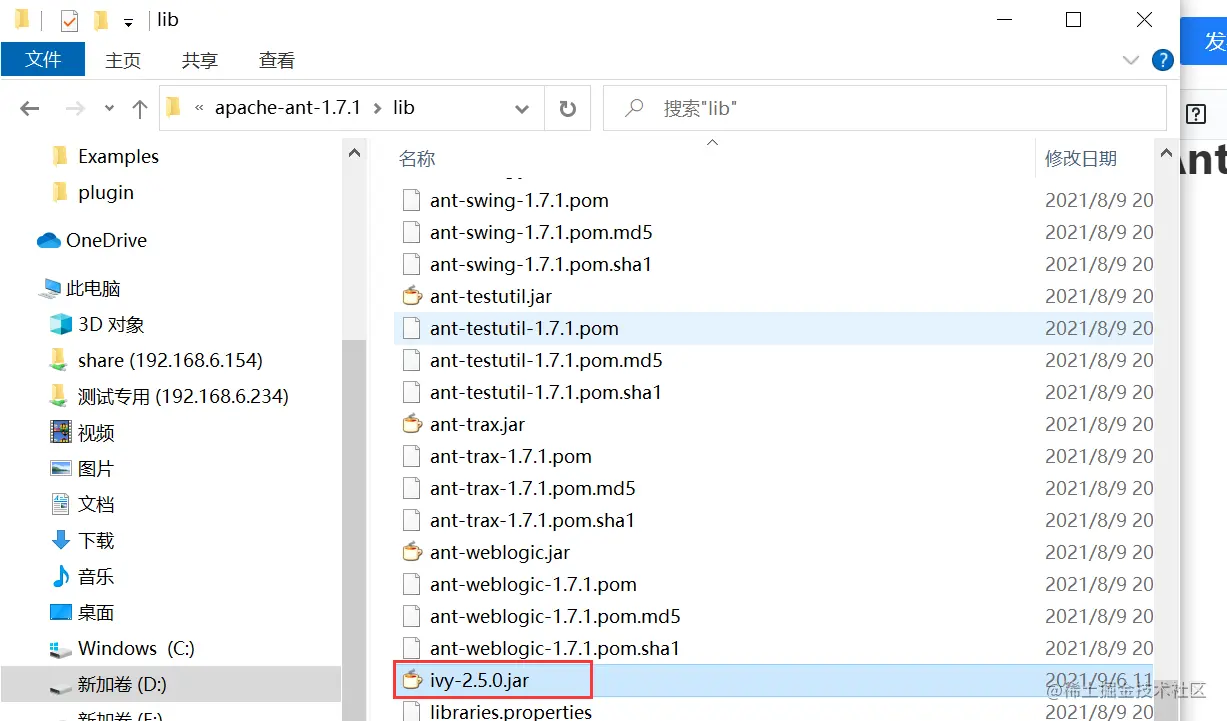Go back with the left arrow
Screen dimensions: 1227x721
(30, 108)
